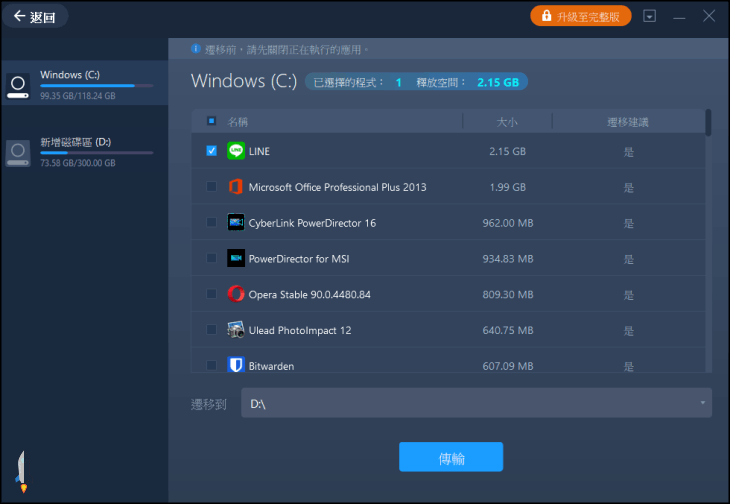Click the released space 2.15 GB badge
Image resolution: width=730 pixels, height=504 pixels.
click(498, 82)
